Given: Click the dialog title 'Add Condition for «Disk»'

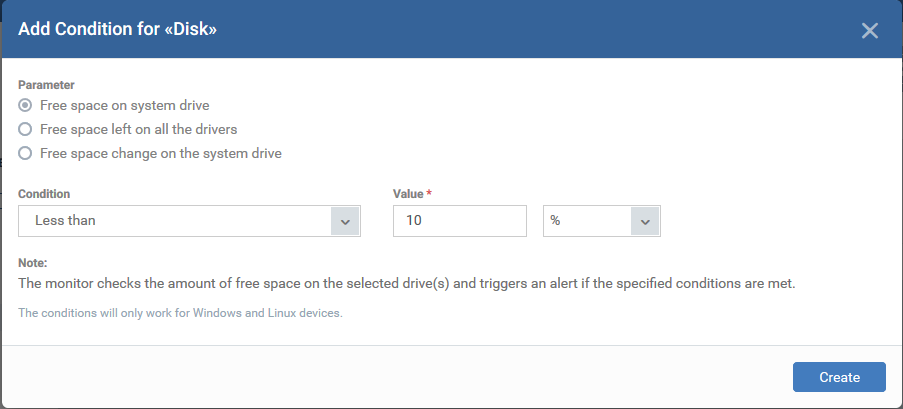Looking at the screenshot, I should (x=117, y=29).
